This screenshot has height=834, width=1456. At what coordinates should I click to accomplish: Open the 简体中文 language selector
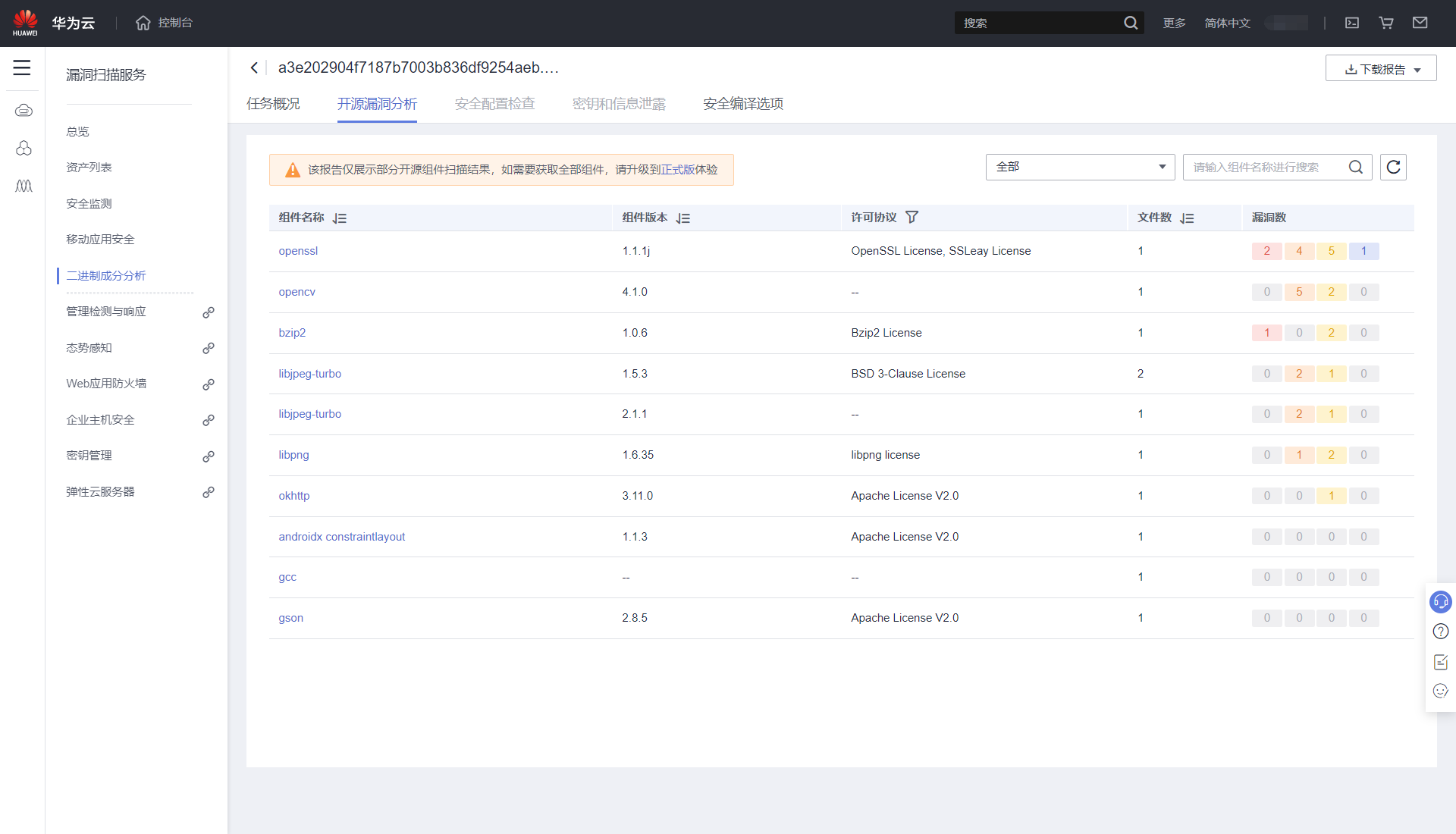pyautogui.click(x=1227, y=24)
